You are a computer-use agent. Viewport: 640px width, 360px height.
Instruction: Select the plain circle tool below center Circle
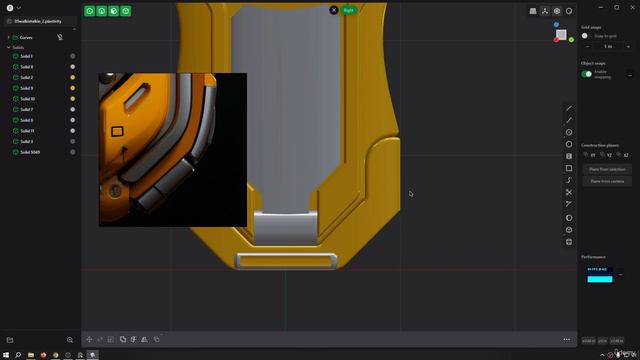(x=569, y=144)
